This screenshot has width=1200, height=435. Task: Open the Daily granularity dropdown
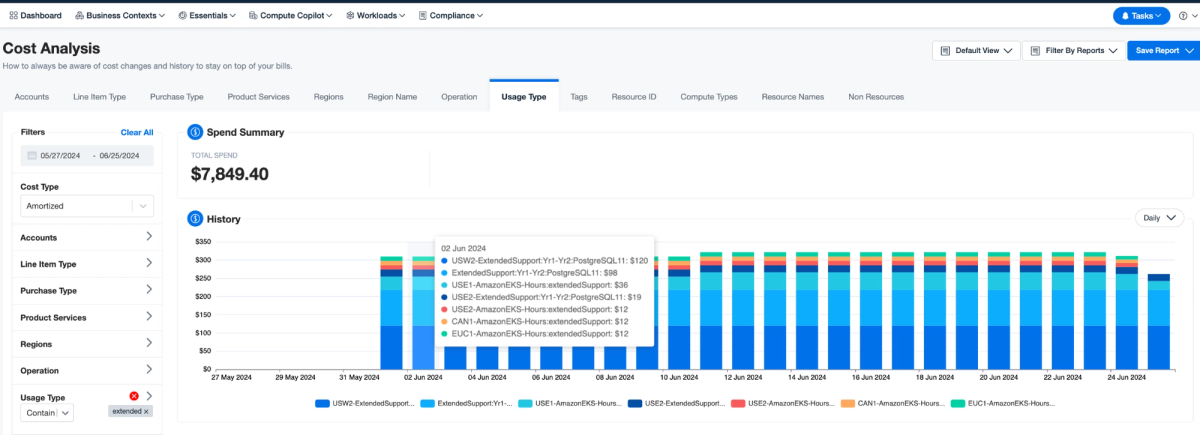pos(1159,217)
